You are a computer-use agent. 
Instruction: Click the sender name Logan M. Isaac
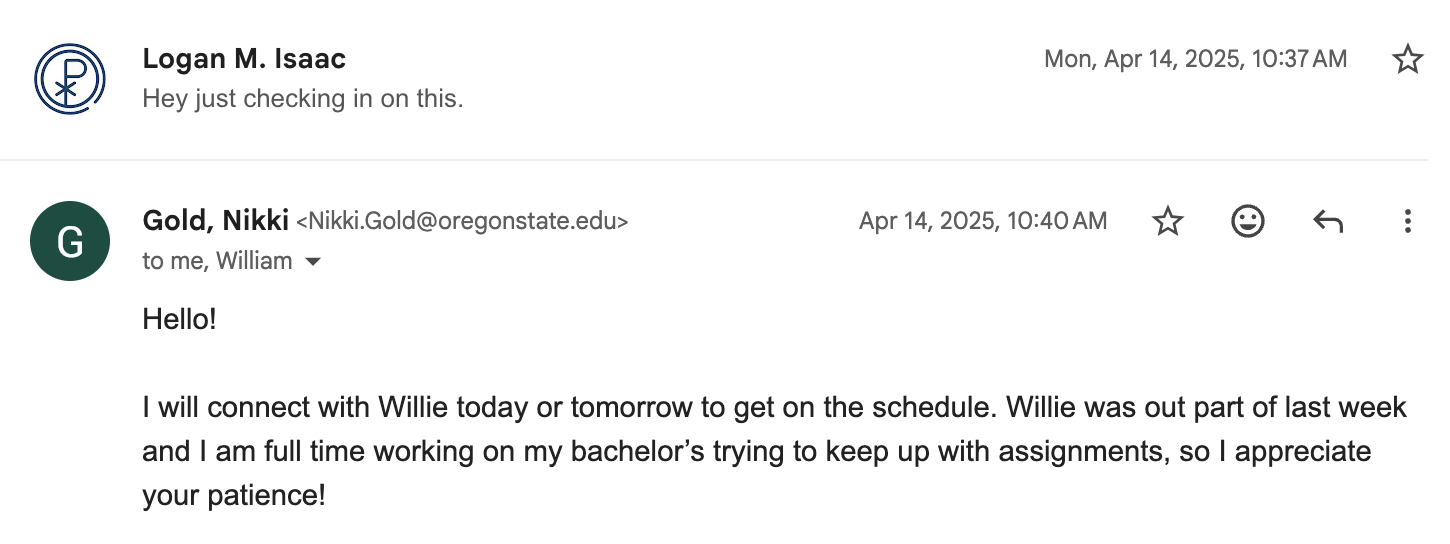coord(244,59)
